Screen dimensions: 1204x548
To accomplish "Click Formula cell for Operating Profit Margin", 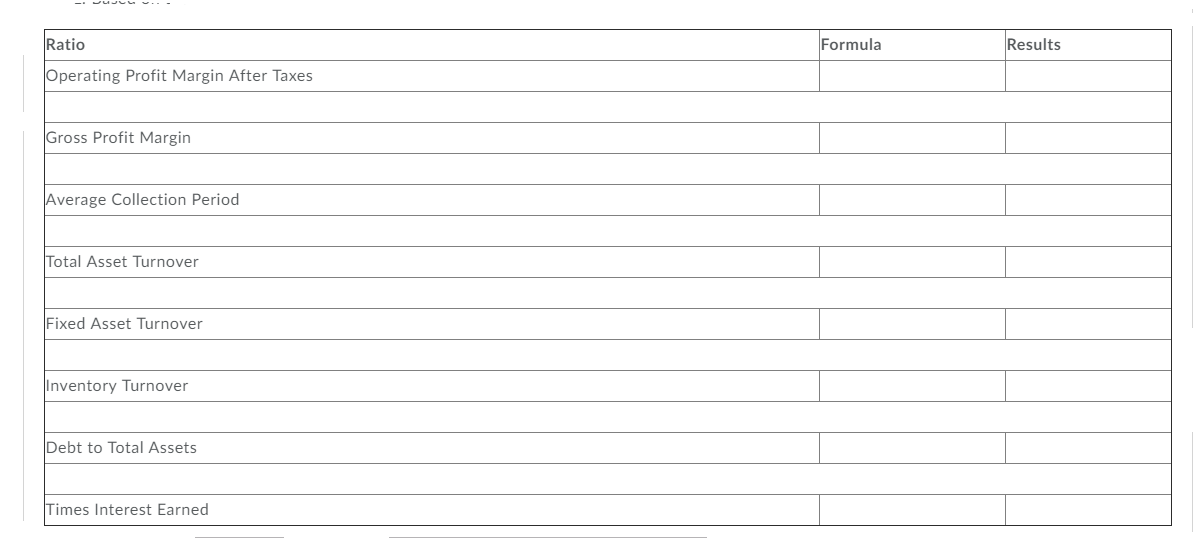I will (x=912, y=76).
